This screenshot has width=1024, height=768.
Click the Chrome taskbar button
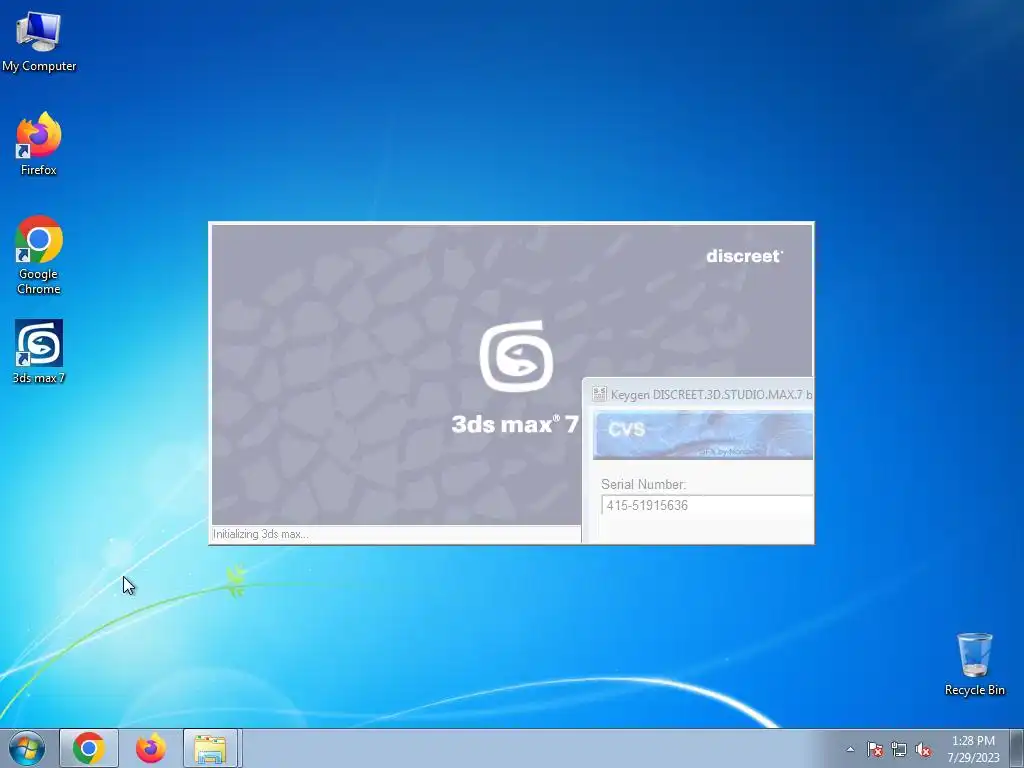[89, 748]
